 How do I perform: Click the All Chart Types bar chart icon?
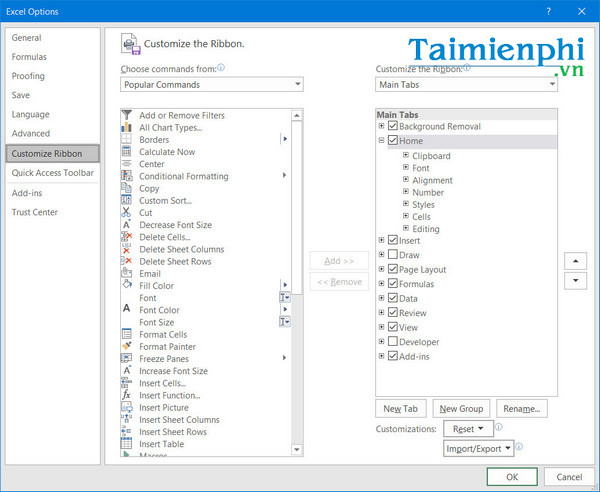(127, 127)
